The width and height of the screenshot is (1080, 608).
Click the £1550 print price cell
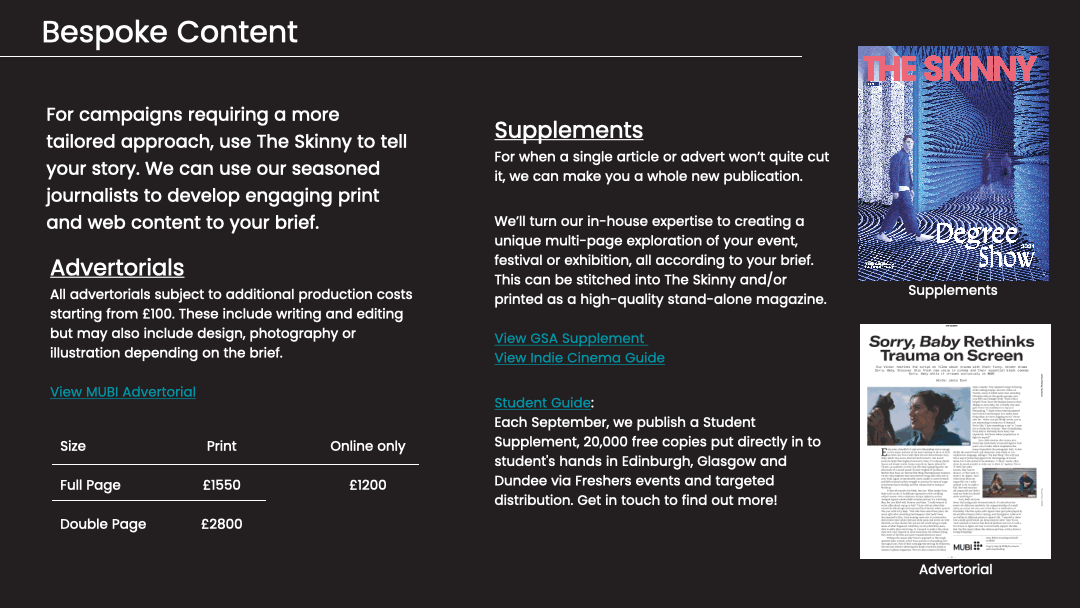click(x=221, y=485)
